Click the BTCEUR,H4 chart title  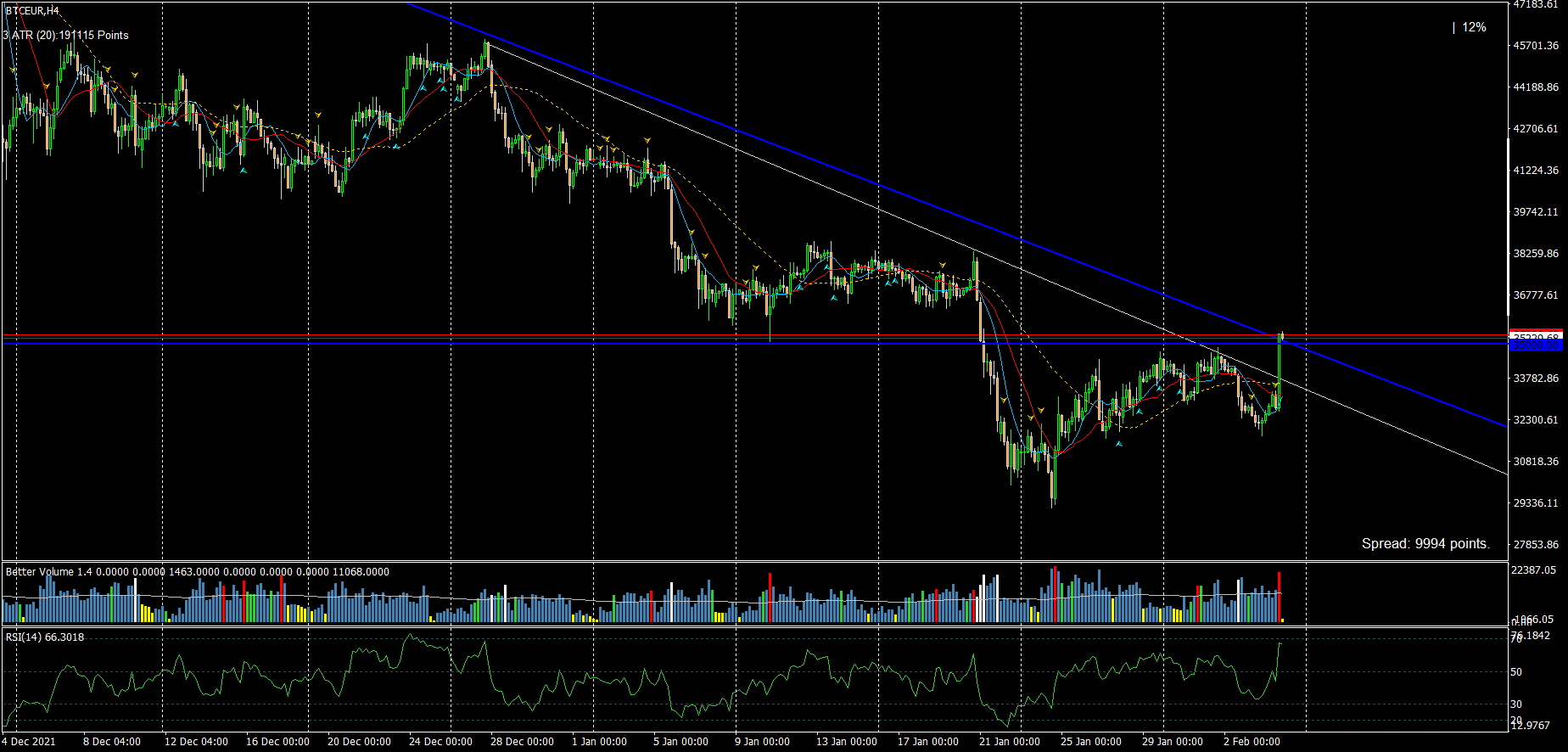[32, 11]
